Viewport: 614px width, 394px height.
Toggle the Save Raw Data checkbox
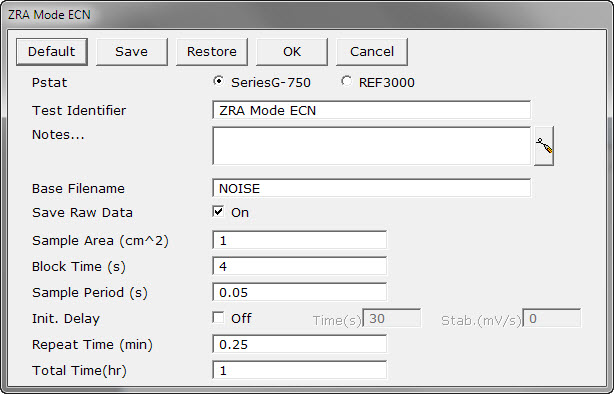[218, 211]
